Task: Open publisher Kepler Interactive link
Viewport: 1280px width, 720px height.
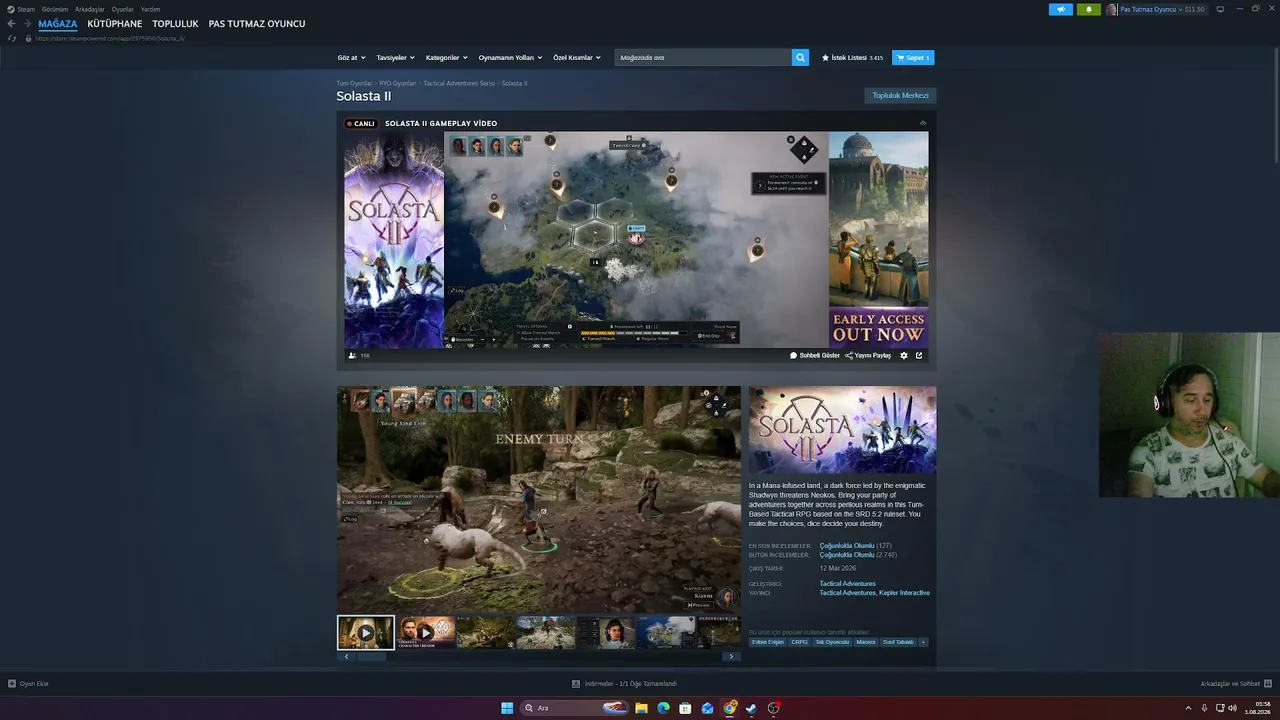Action: [x=904, y=593]
